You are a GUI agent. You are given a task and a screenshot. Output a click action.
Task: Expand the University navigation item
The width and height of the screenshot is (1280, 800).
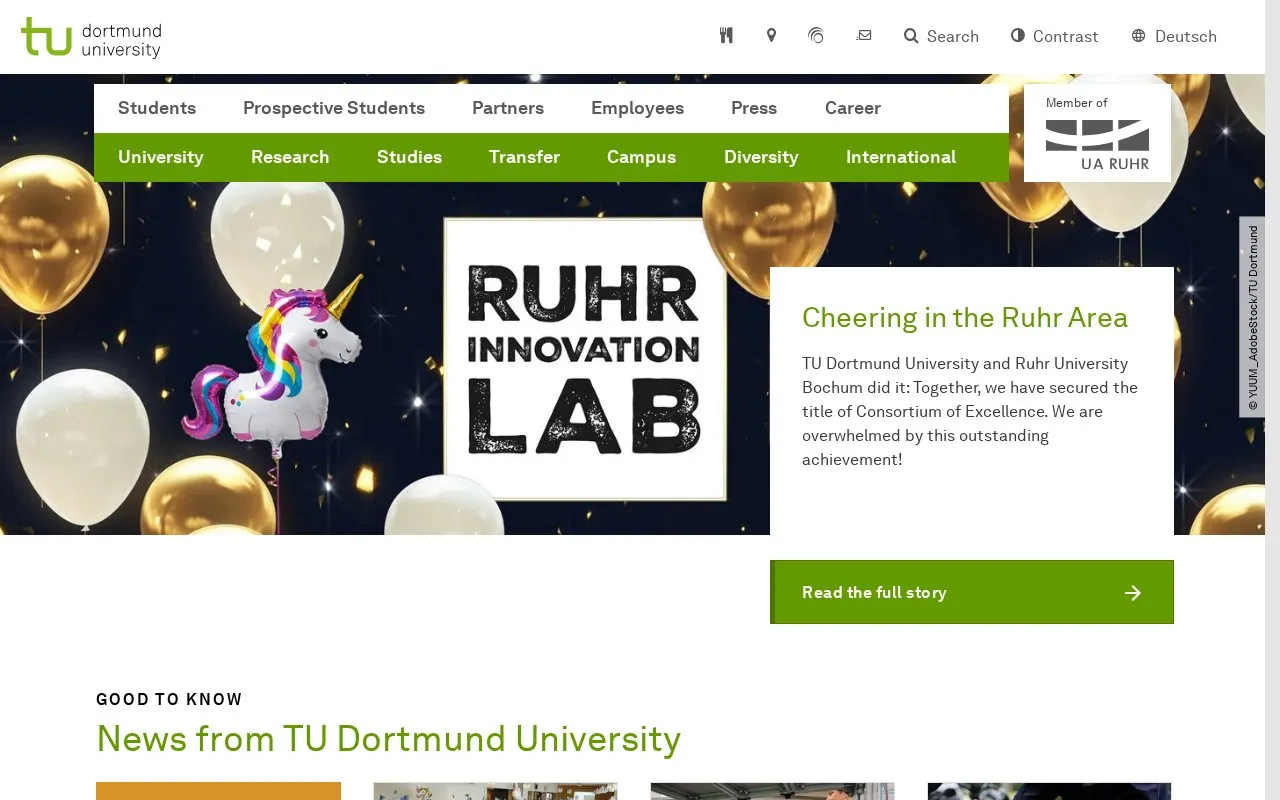(x=161, y=157)
